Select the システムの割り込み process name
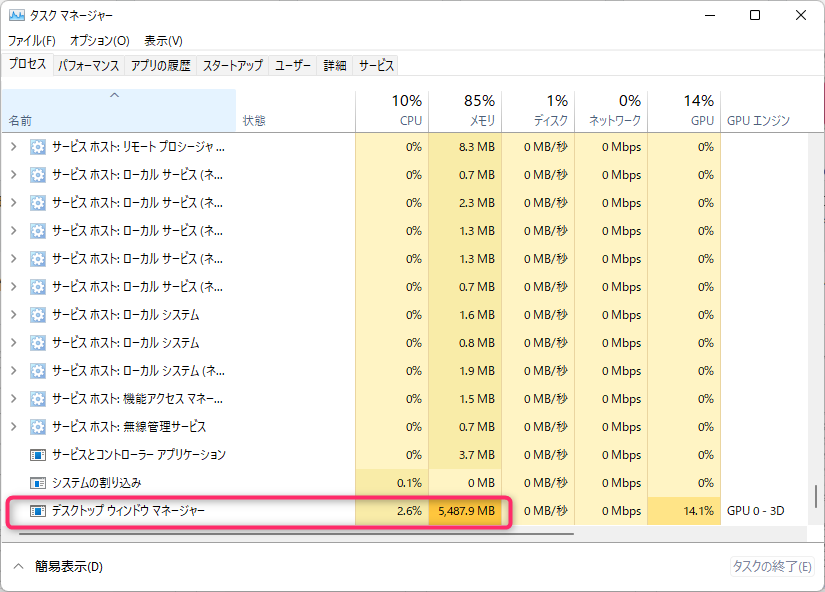The width and height of the screenshot is (825, 592). (x=96, y=483)
